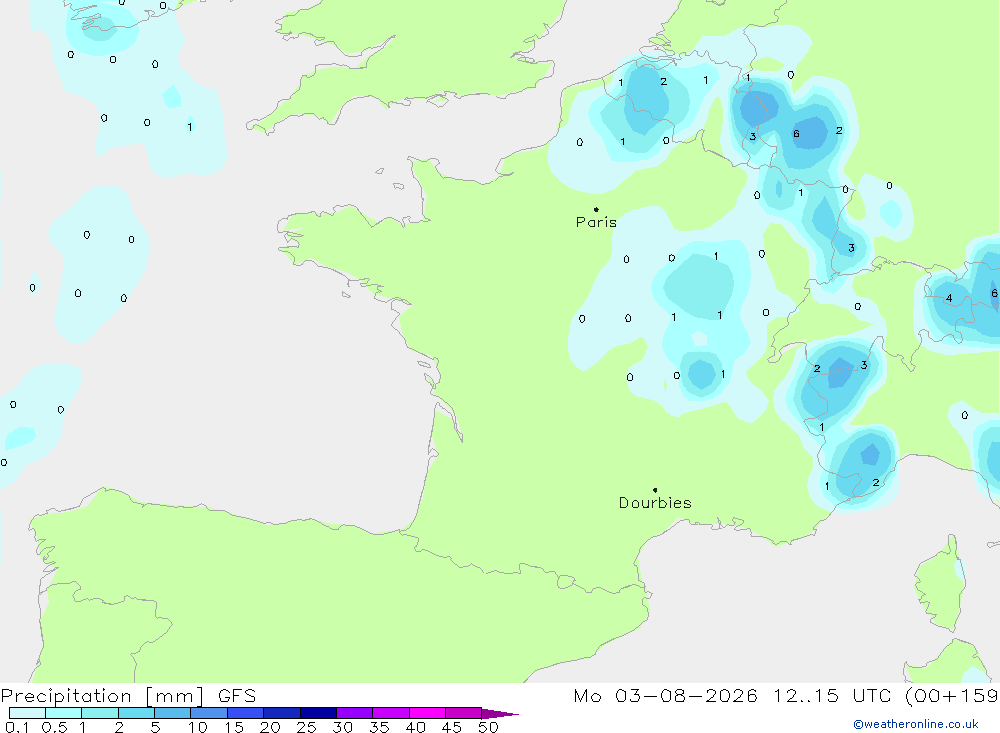1000x733 pixels.
Task: Select the 10–15 mm legend swatch
Action: 209,713
